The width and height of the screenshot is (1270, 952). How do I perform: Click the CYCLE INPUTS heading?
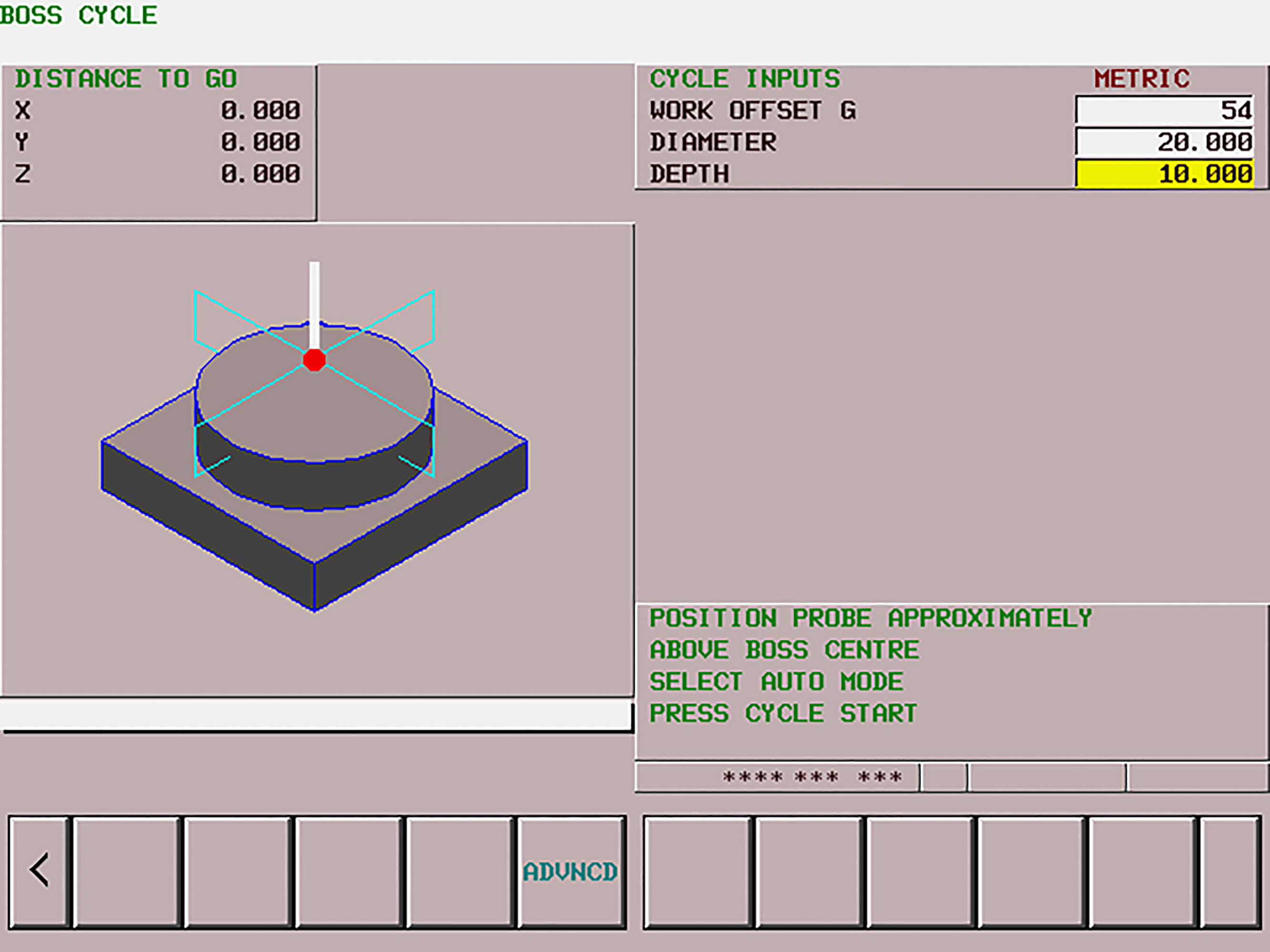click(744, 78)
